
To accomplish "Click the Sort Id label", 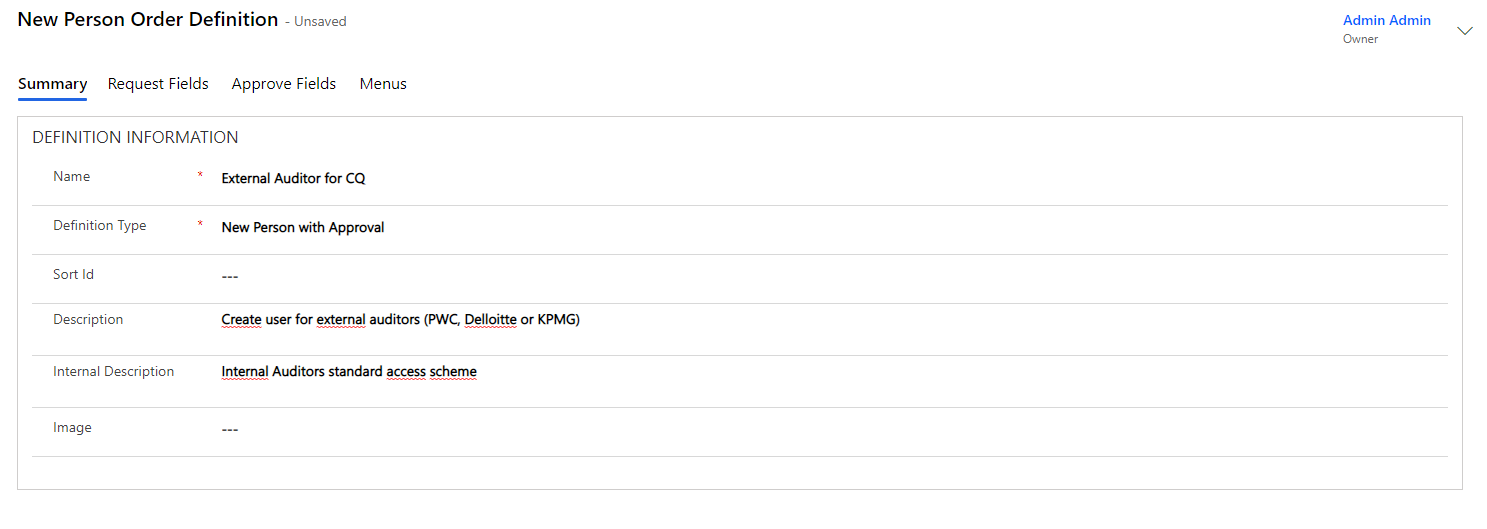I will click(74, 275).
